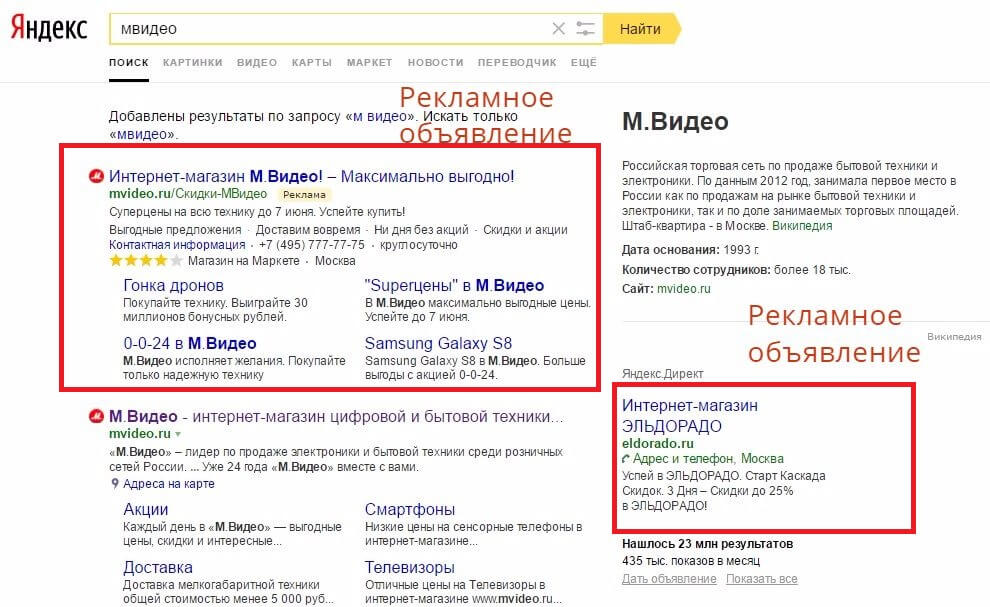Image resolution: width=990 pixels, height=607 pixels.
Task: Open the Samsung Galaxy S8 sitelink
Action: (x=438, y=344)
